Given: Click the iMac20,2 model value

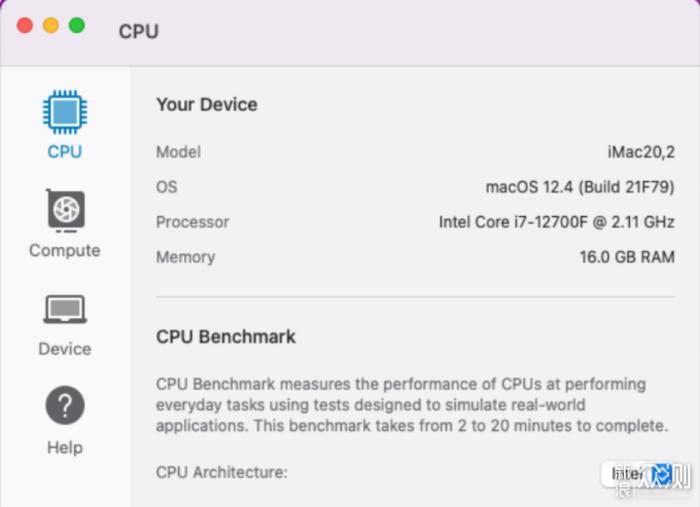Looking at the screenshot, I should pyautogui.click(x=641, y=152).
